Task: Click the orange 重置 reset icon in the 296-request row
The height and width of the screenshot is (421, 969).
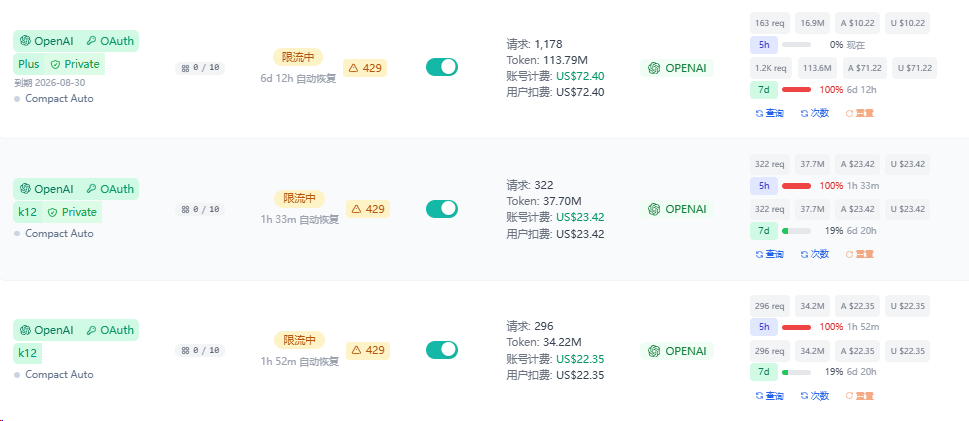Action: 849,396
